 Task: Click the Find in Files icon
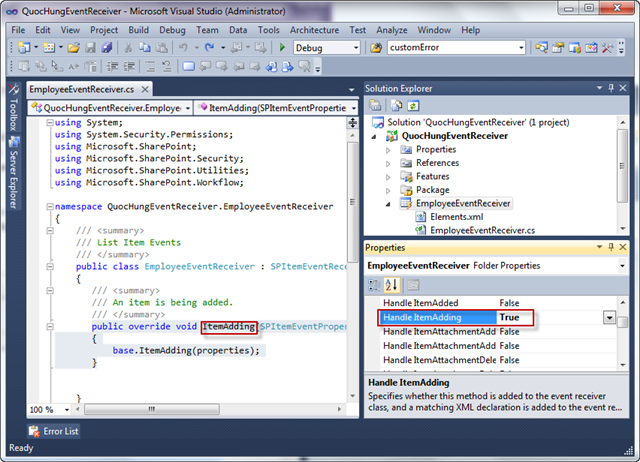click(x=376, y=48)
